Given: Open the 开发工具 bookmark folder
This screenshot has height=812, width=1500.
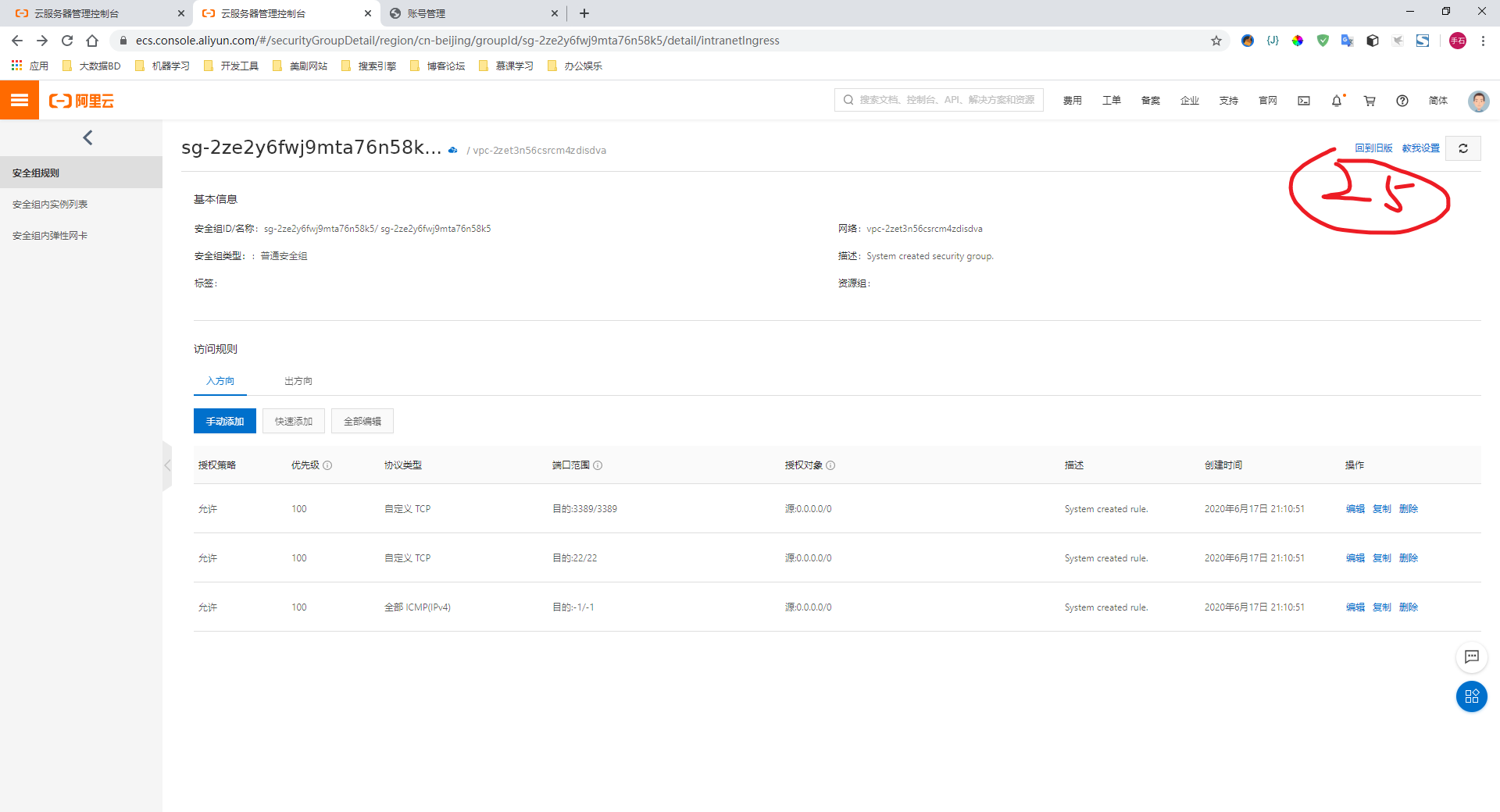Looking at the screenshot, I should tap(231, 66).
